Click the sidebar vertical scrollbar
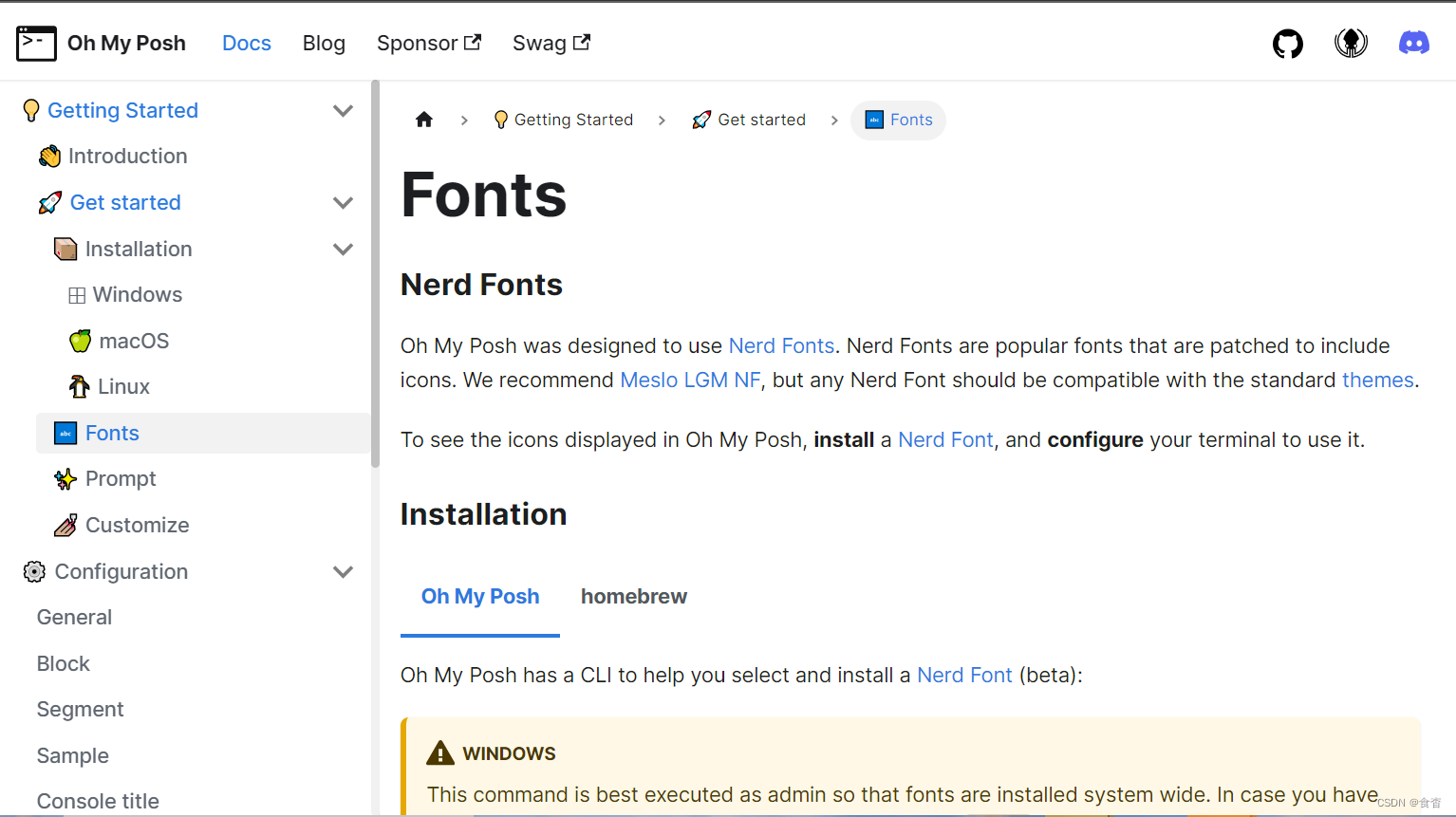The height and width of the screenshot is (817, 1456). point(375,275)
